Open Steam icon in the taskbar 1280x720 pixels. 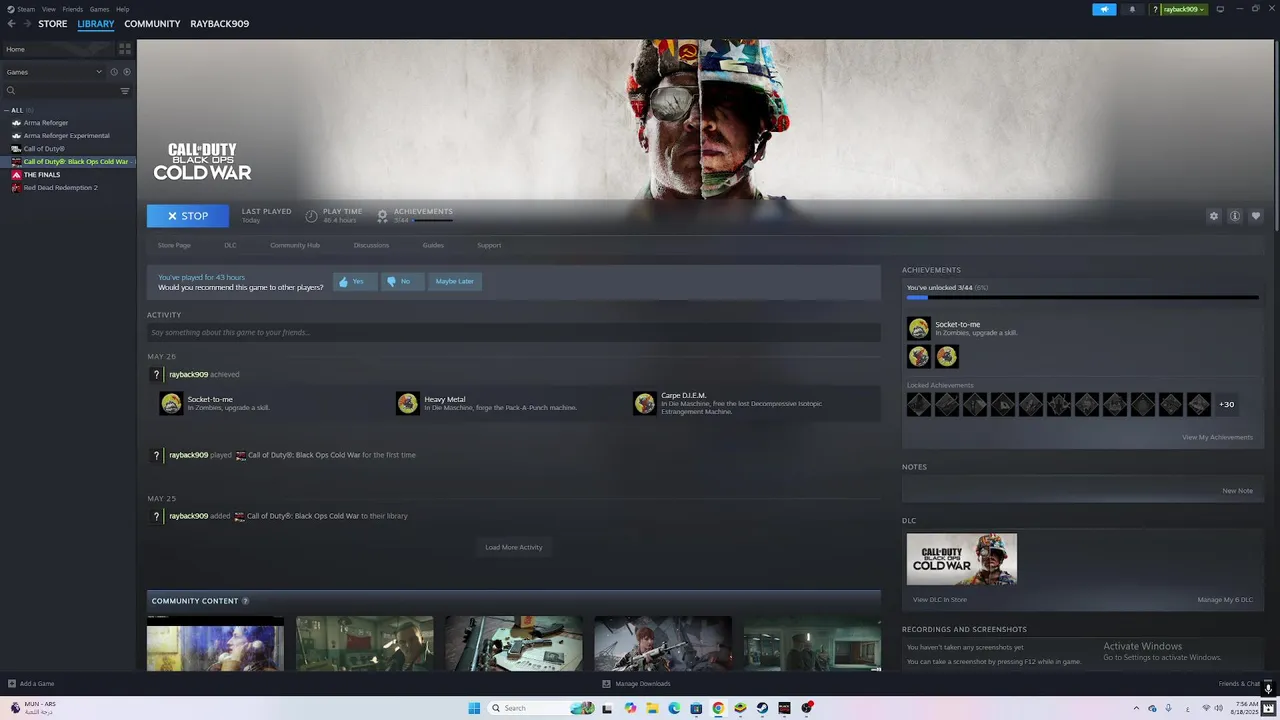point(762,708)
